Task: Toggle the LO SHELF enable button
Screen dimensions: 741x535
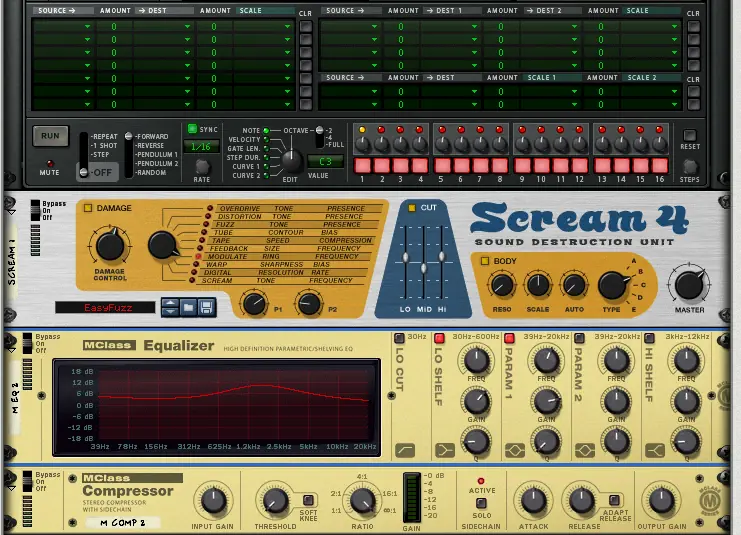Action: click(439, 338)
